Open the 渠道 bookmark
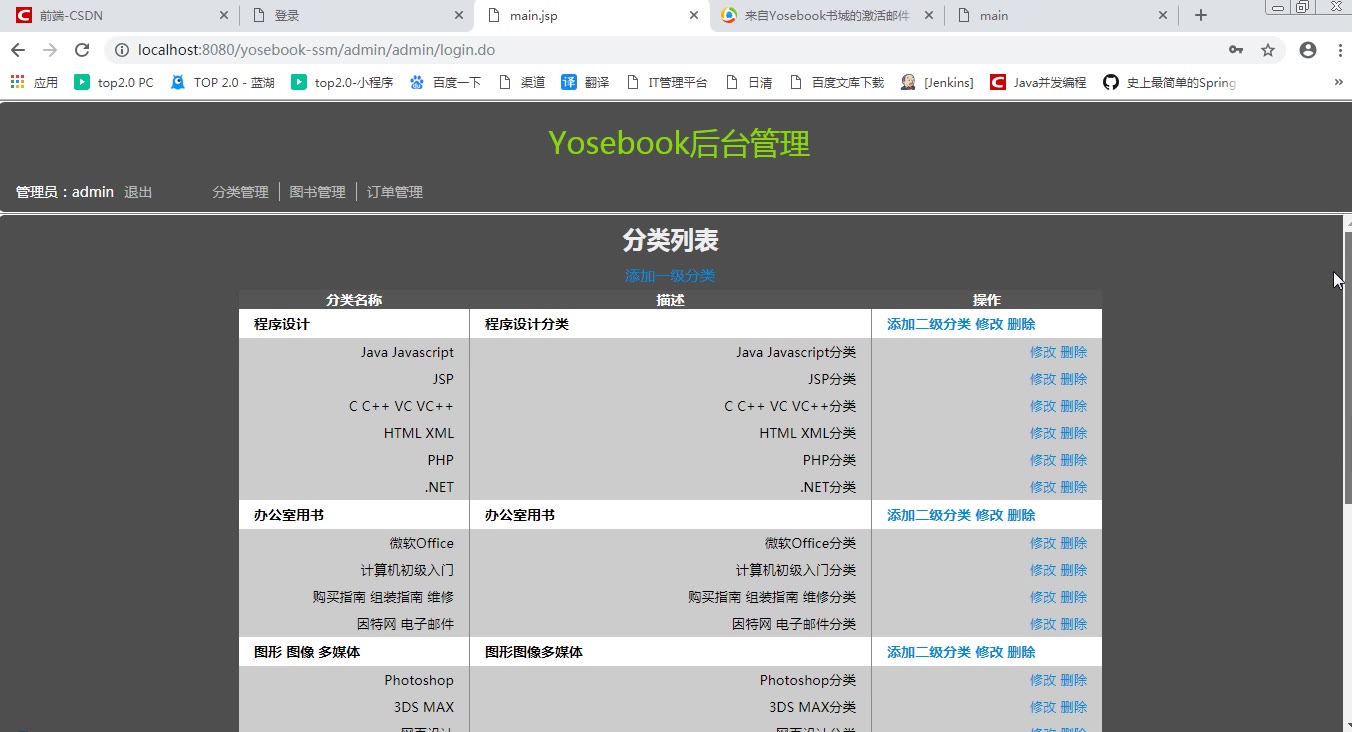Image resolution: width=1352 pixels, height=732 pixels. pyautogui.click(x=521, y=82)
